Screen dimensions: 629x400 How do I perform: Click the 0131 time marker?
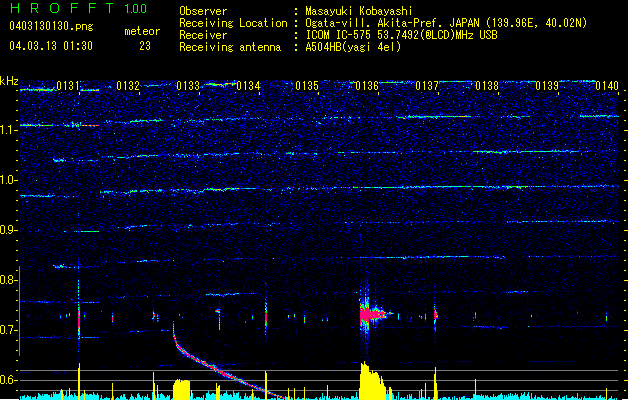[68, 86]
